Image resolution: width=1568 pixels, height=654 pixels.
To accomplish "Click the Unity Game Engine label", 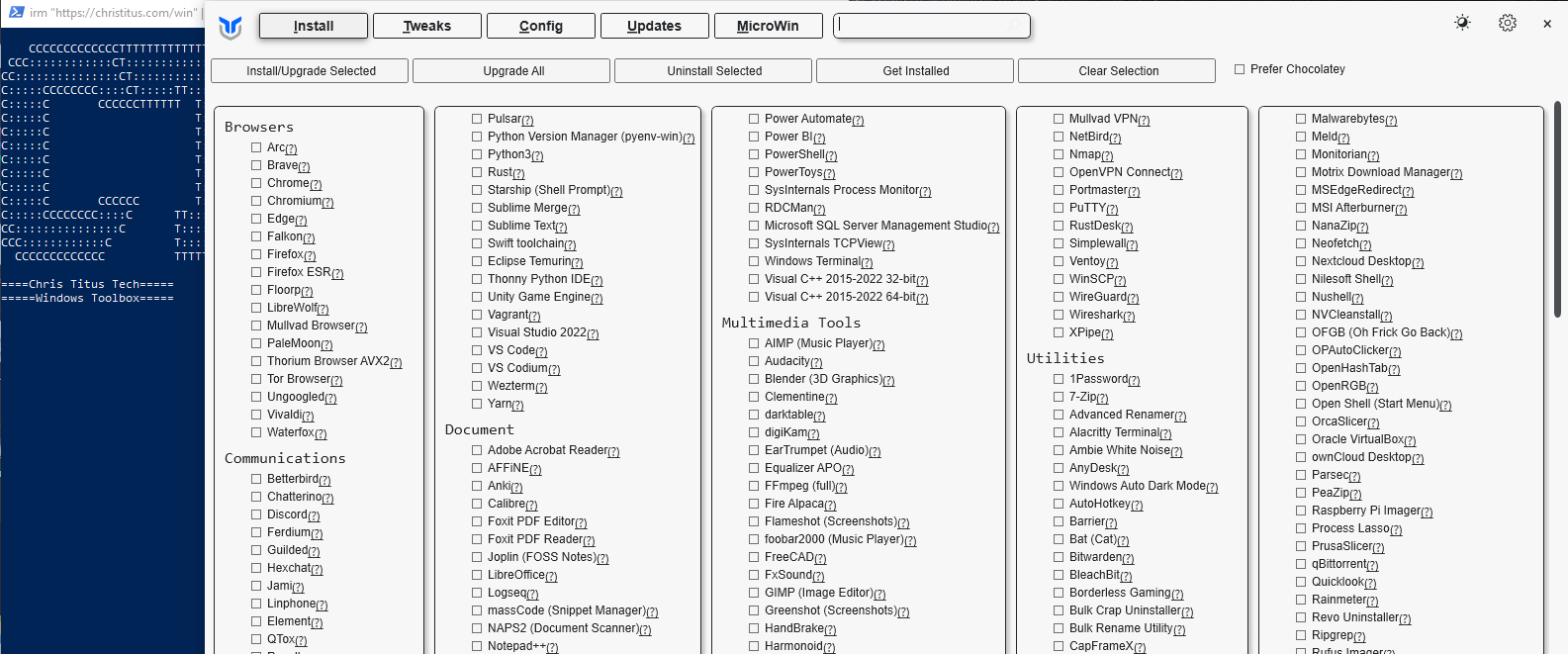I will (538, 297).
